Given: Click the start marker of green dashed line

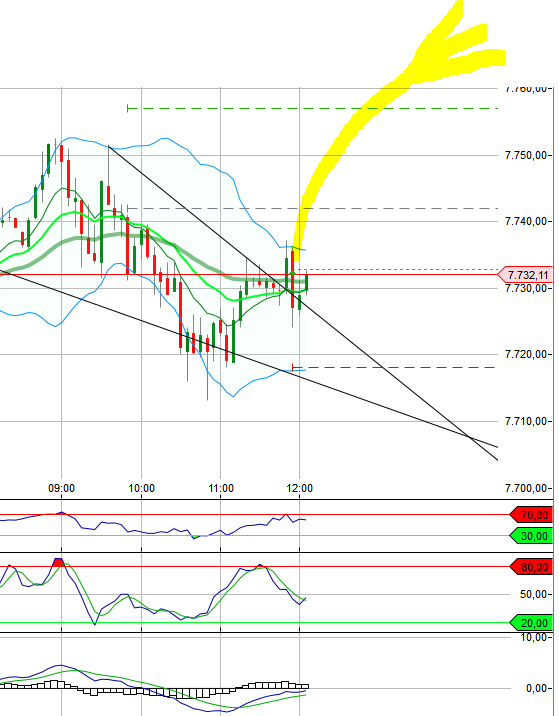Looking at the screenshot, I should coord(128,108).
